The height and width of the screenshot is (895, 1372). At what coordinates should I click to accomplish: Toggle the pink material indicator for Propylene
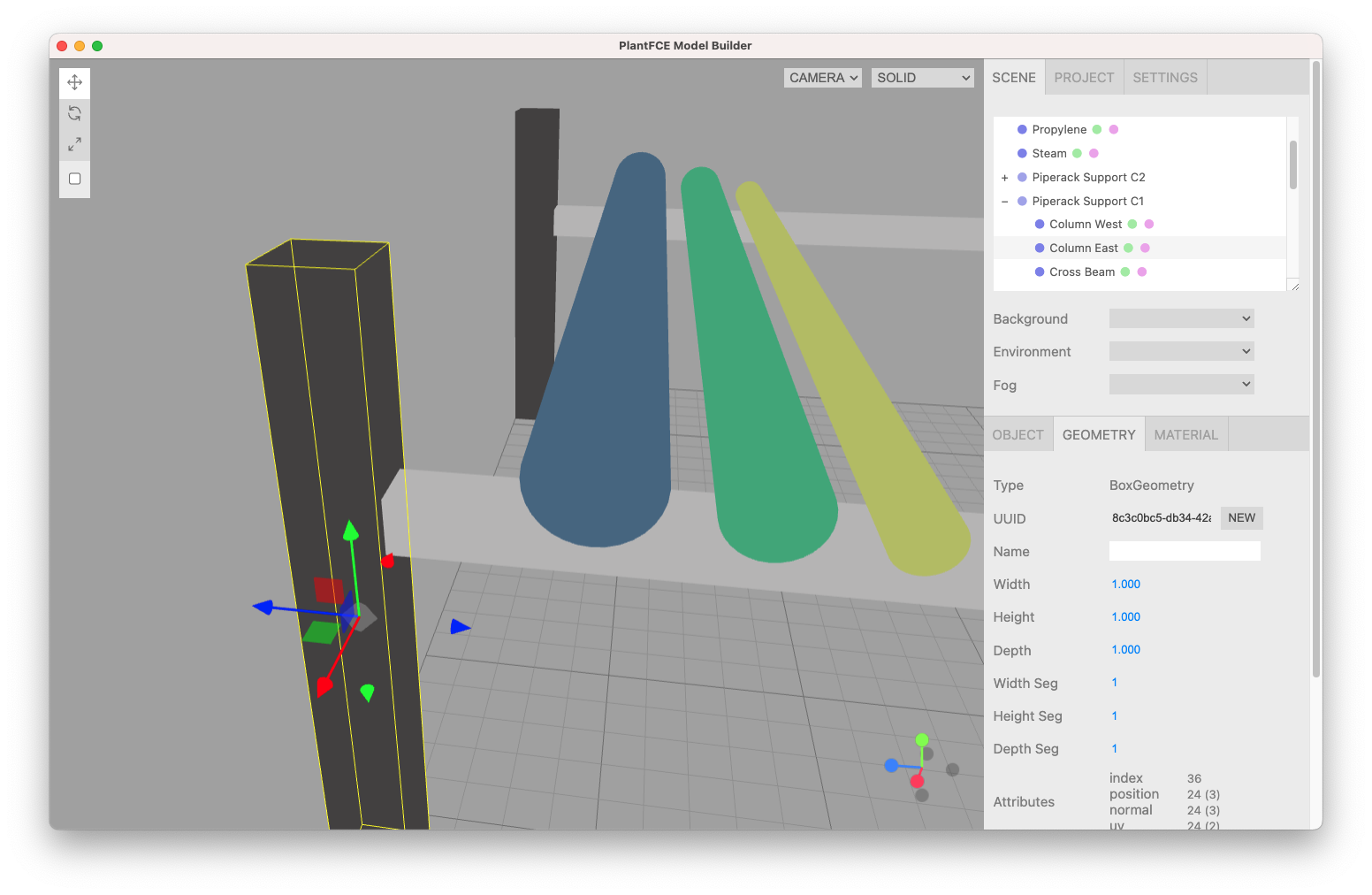(1113, 128)
